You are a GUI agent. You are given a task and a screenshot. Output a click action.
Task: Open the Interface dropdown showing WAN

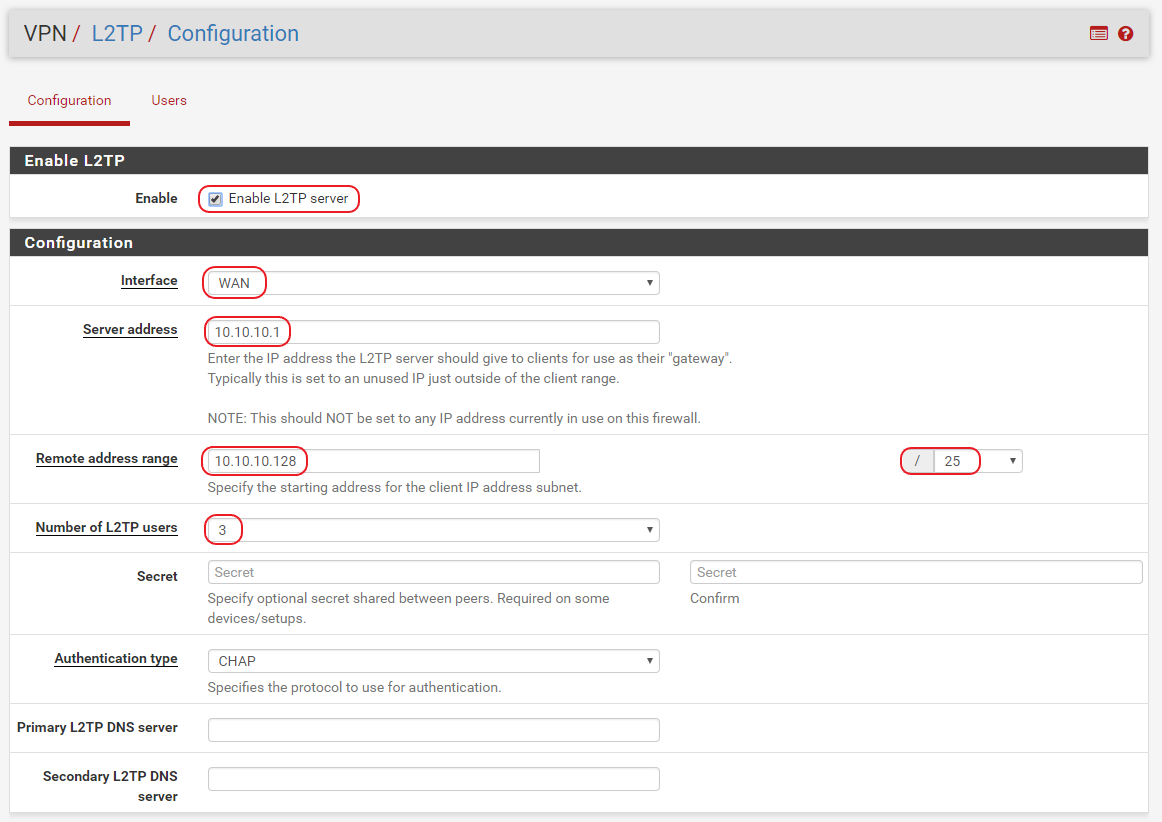point(434,282)
